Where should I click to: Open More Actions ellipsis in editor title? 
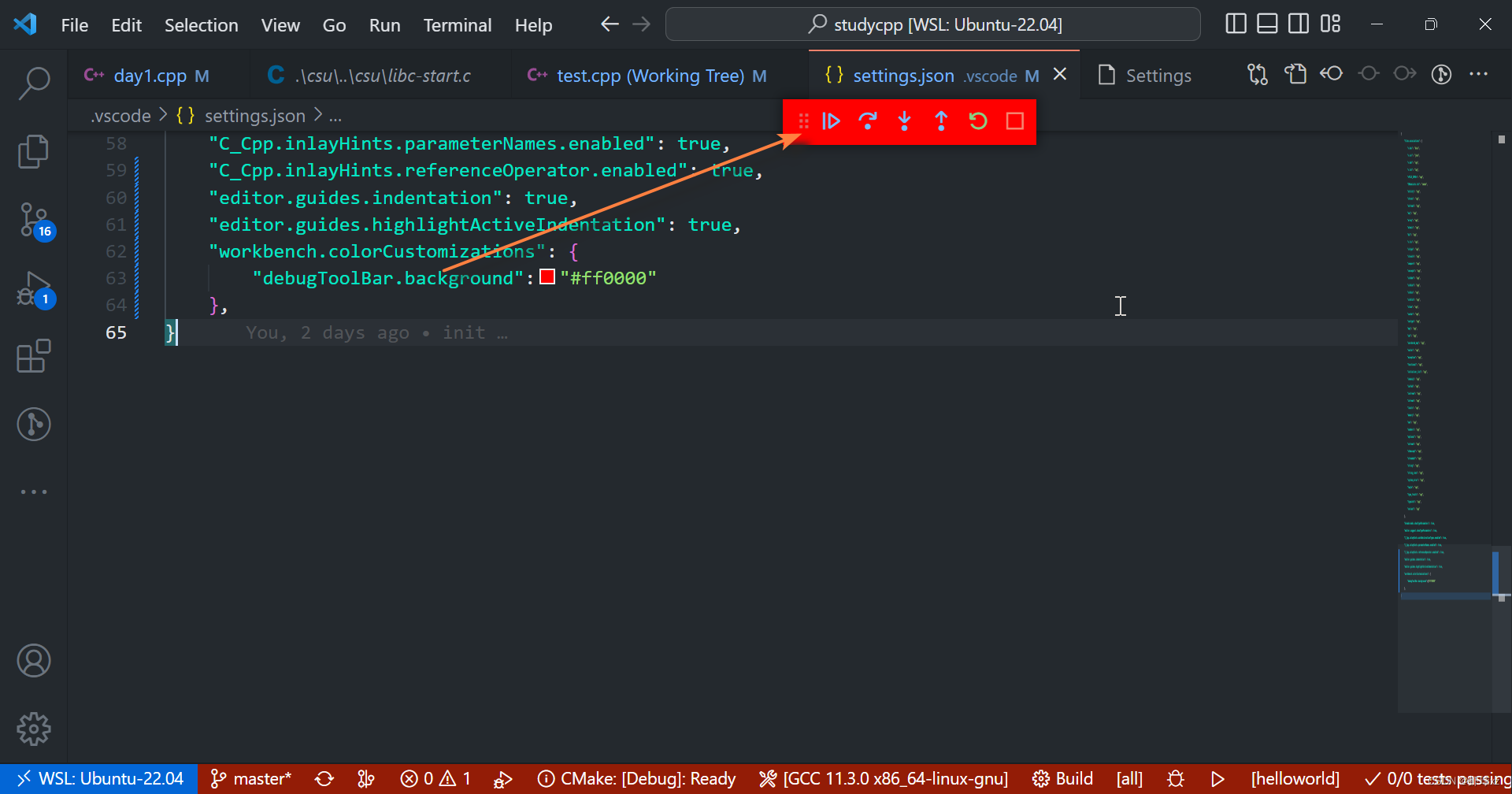click(1478, 75)
